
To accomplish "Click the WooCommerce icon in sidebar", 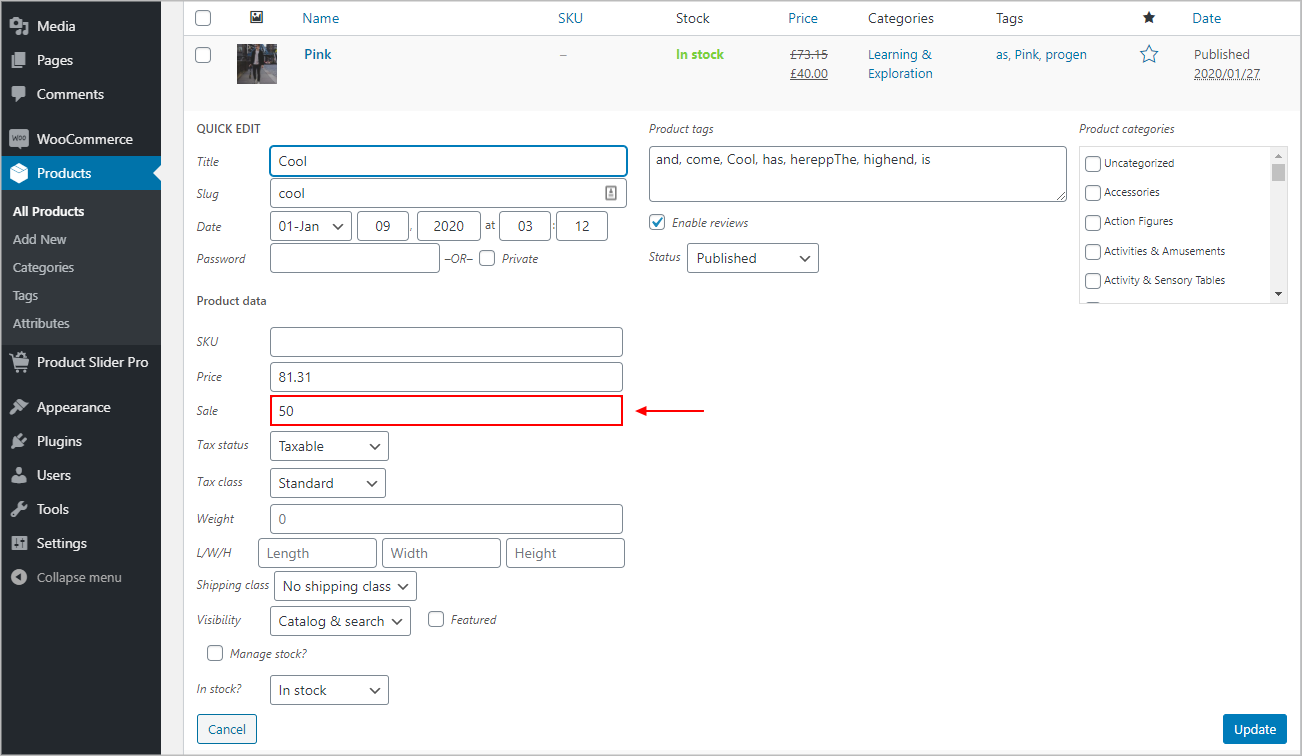I will [18, 139].
